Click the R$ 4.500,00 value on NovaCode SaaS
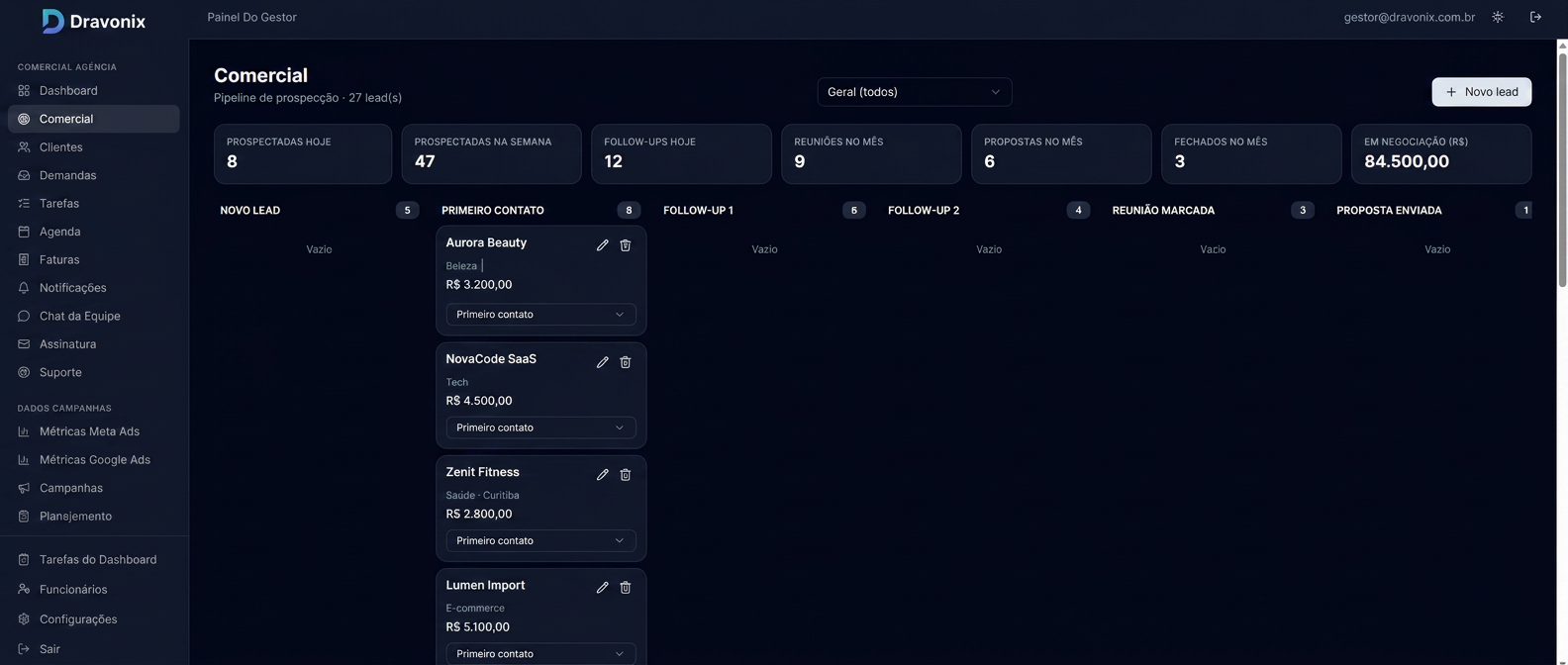The height and width of the screenshot is (665, 1568). (479, 401)
